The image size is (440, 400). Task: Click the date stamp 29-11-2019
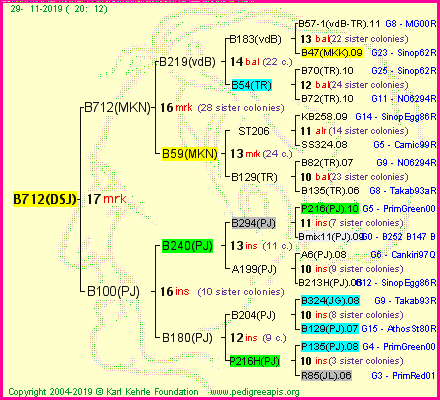(x=59, y=9)
